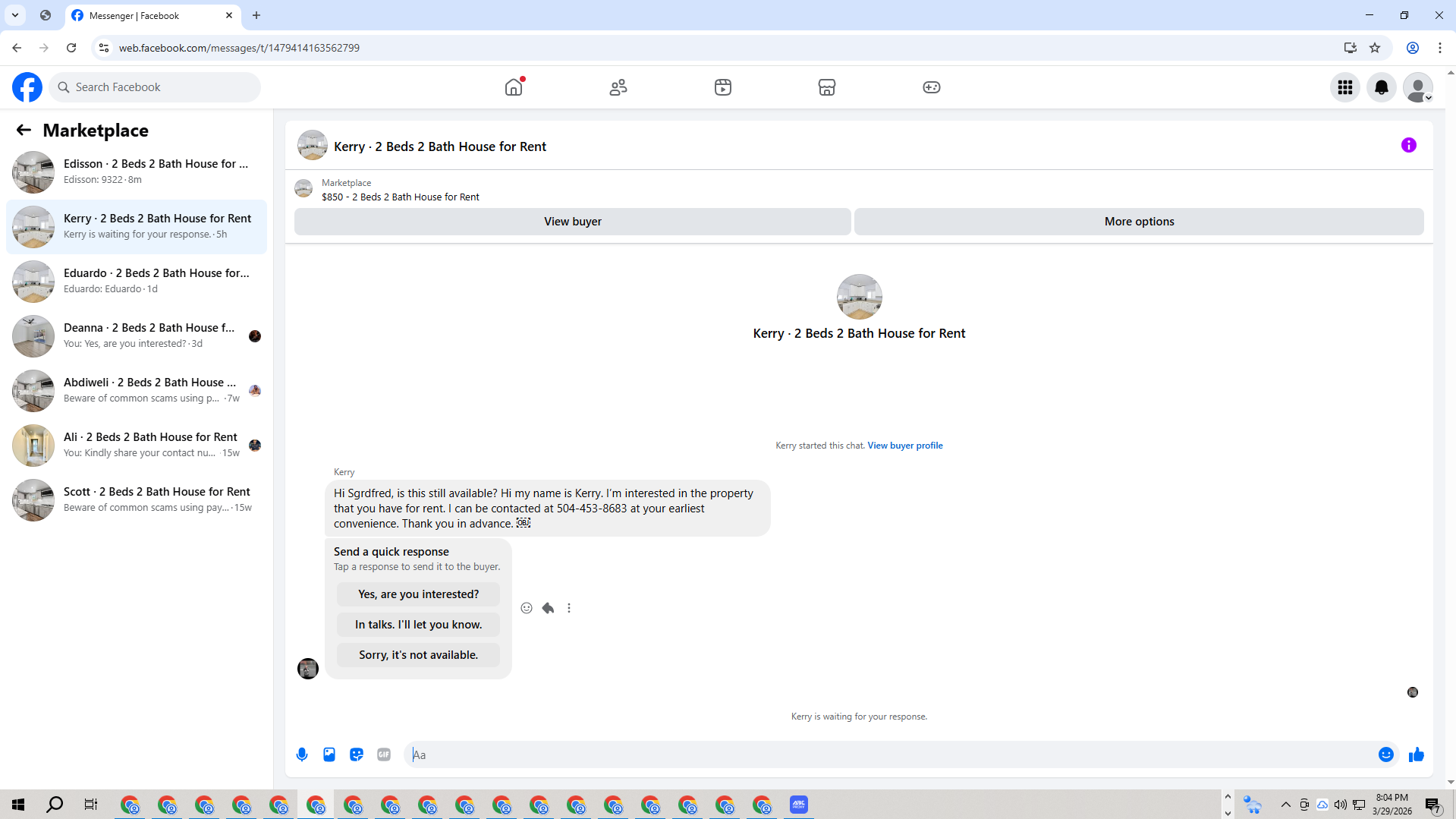Send 'Sorry, it's not available.' response

pyautogui.click(x=419, y=655)
